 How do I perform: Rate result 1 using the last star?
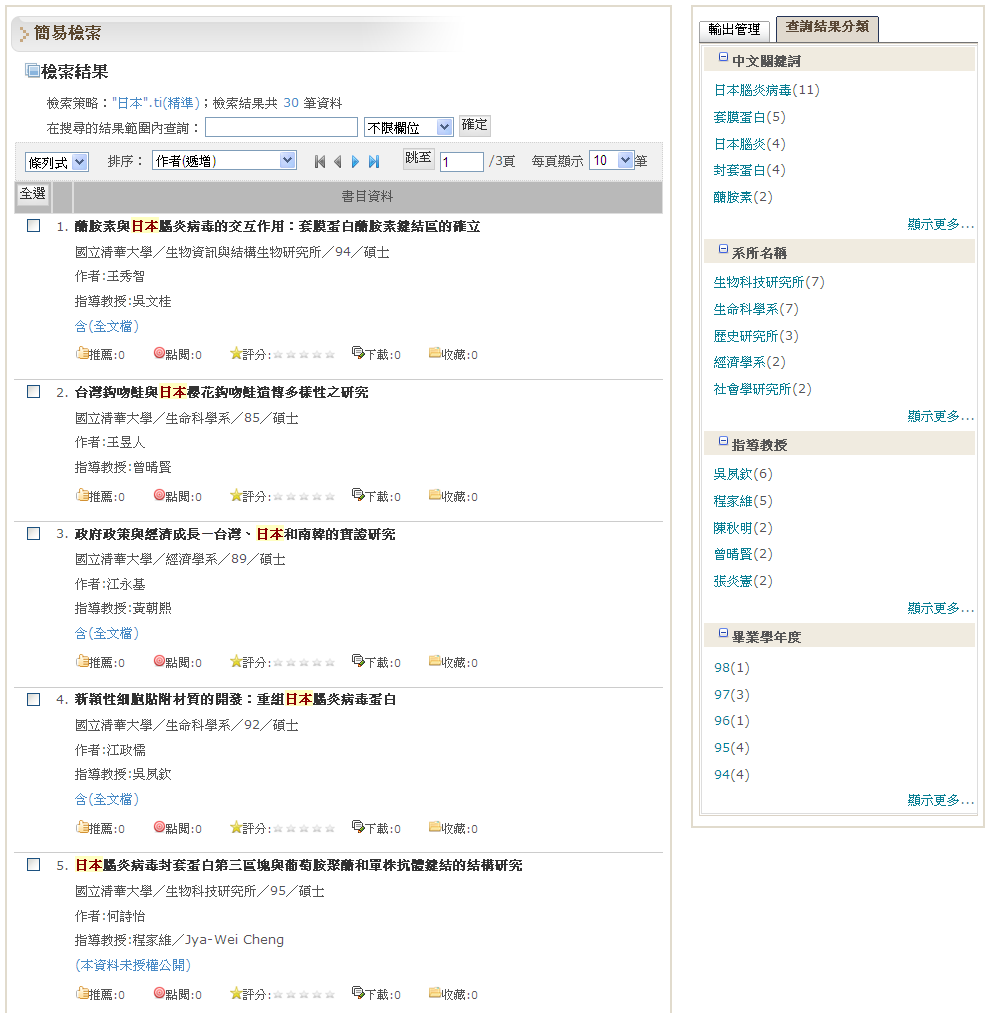tap(330, 354)
